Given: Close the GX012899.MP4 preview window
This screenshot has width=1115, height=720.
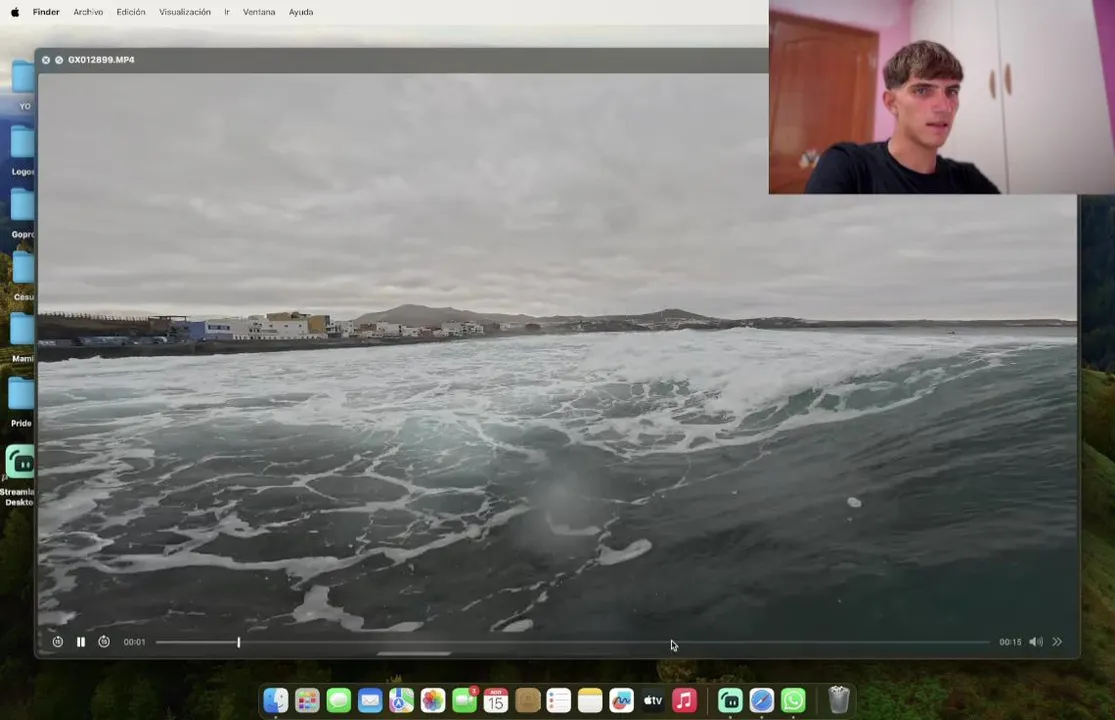Looking at the screenshot, I should 46,60.
